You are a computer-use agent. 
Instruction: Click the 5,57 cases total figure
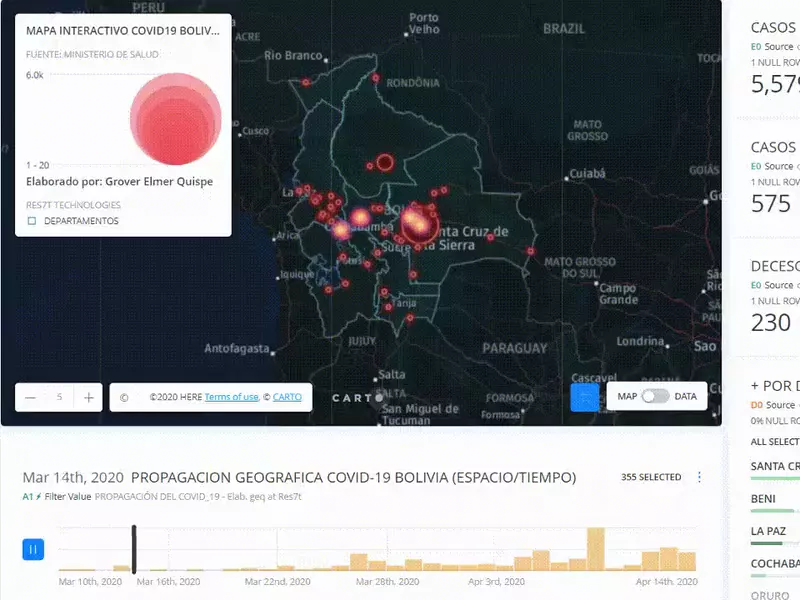(775, 84)
